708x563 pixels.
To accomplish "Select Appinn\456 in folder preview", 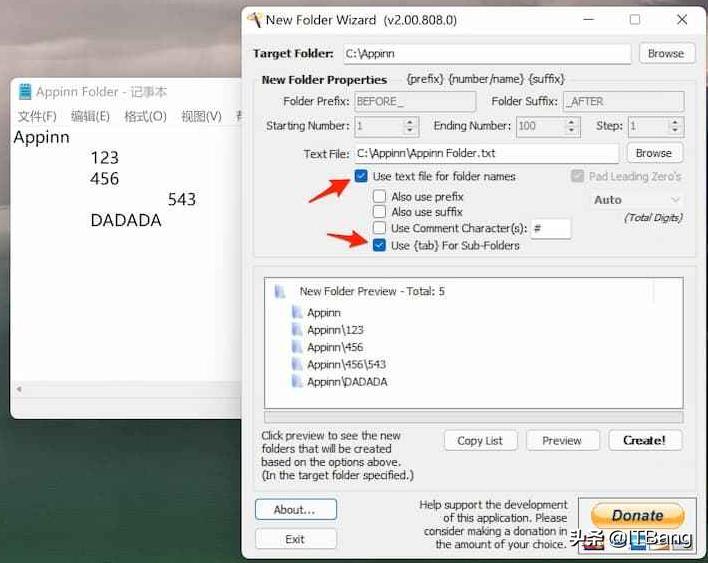I will pos(335,347).
